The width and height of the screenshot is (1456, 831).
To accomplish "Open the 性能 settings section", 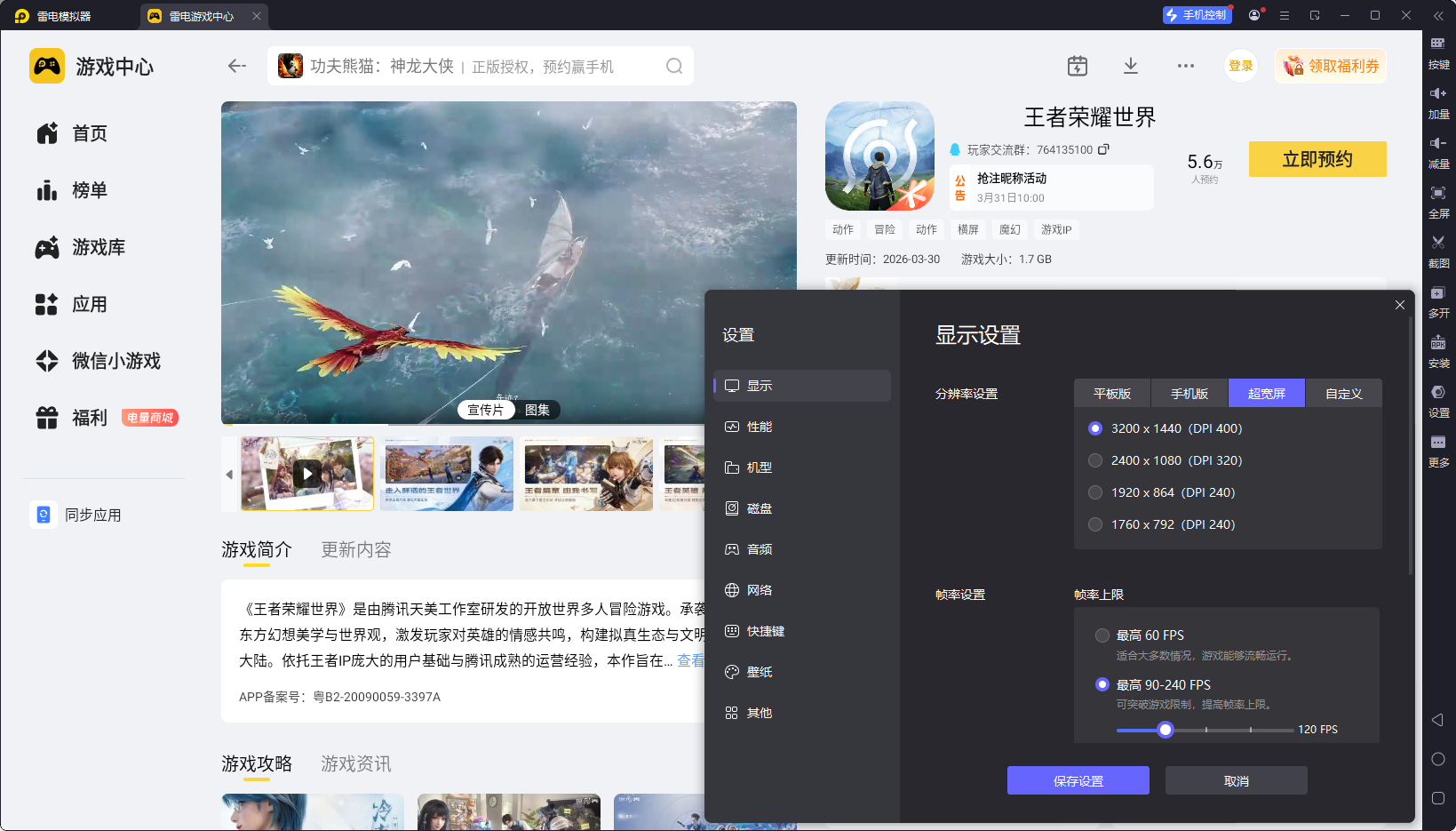I will coord(759,427).
